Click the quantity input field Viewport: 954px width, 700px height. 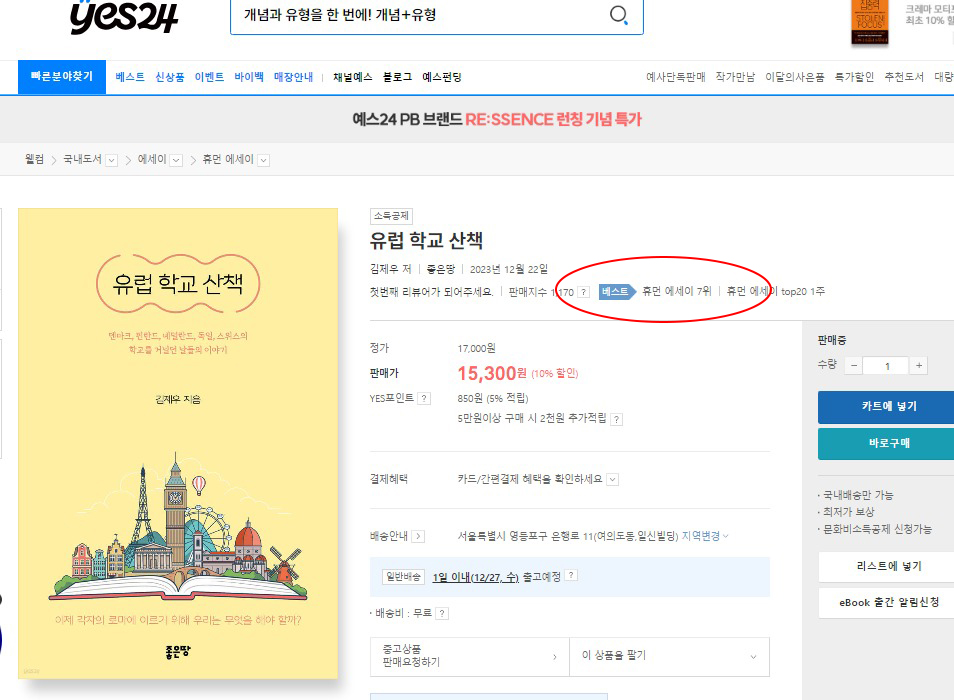tap(886, 366)
